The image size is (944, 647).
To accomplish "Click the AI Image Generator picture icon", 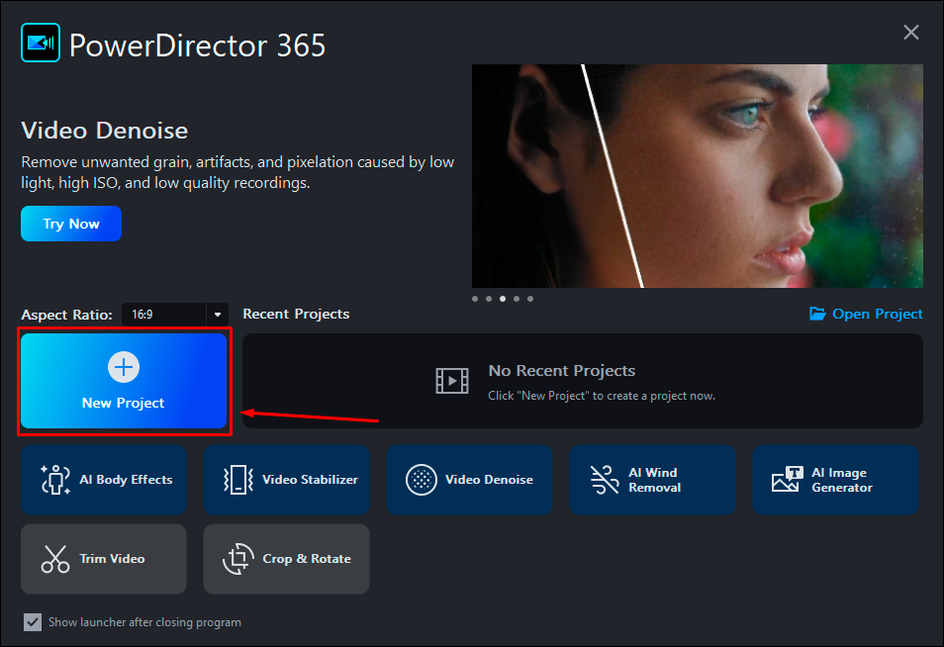I will pyautogui.click(x=787, y=480).
